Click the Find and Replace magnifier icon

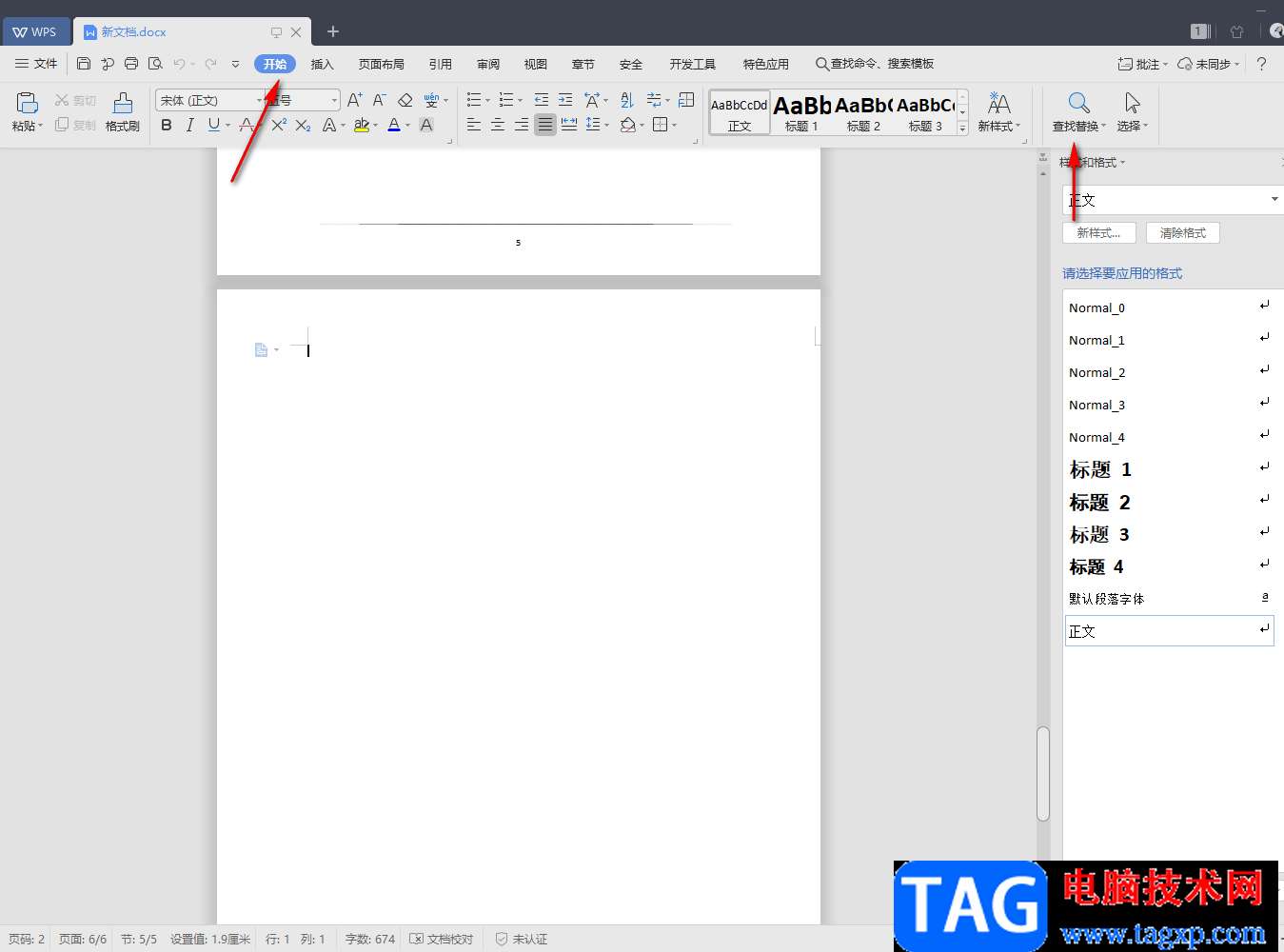1078,103
